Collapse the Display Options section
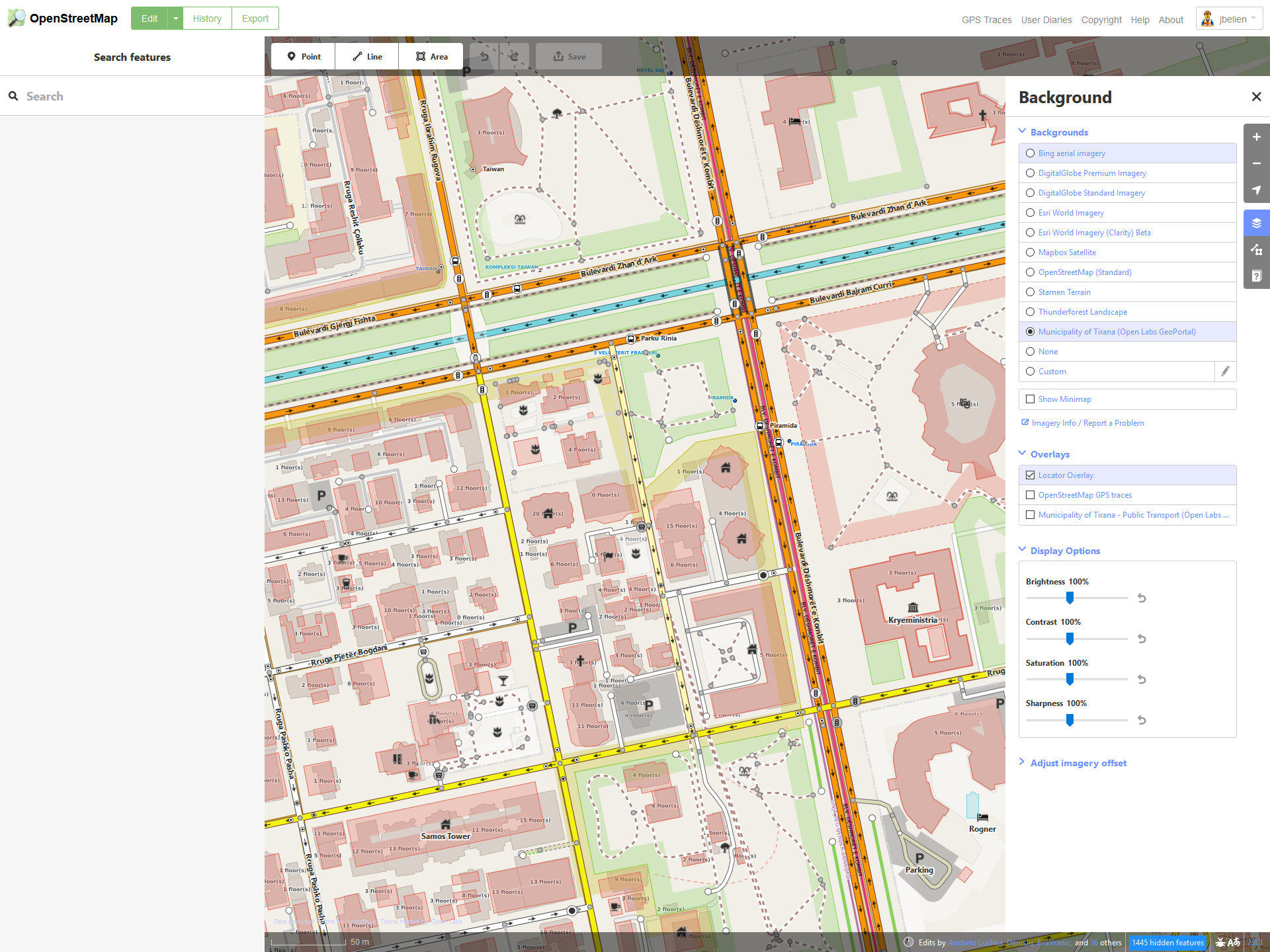The height and width of the screenshot is (952, 1270). click(1064, 551)
